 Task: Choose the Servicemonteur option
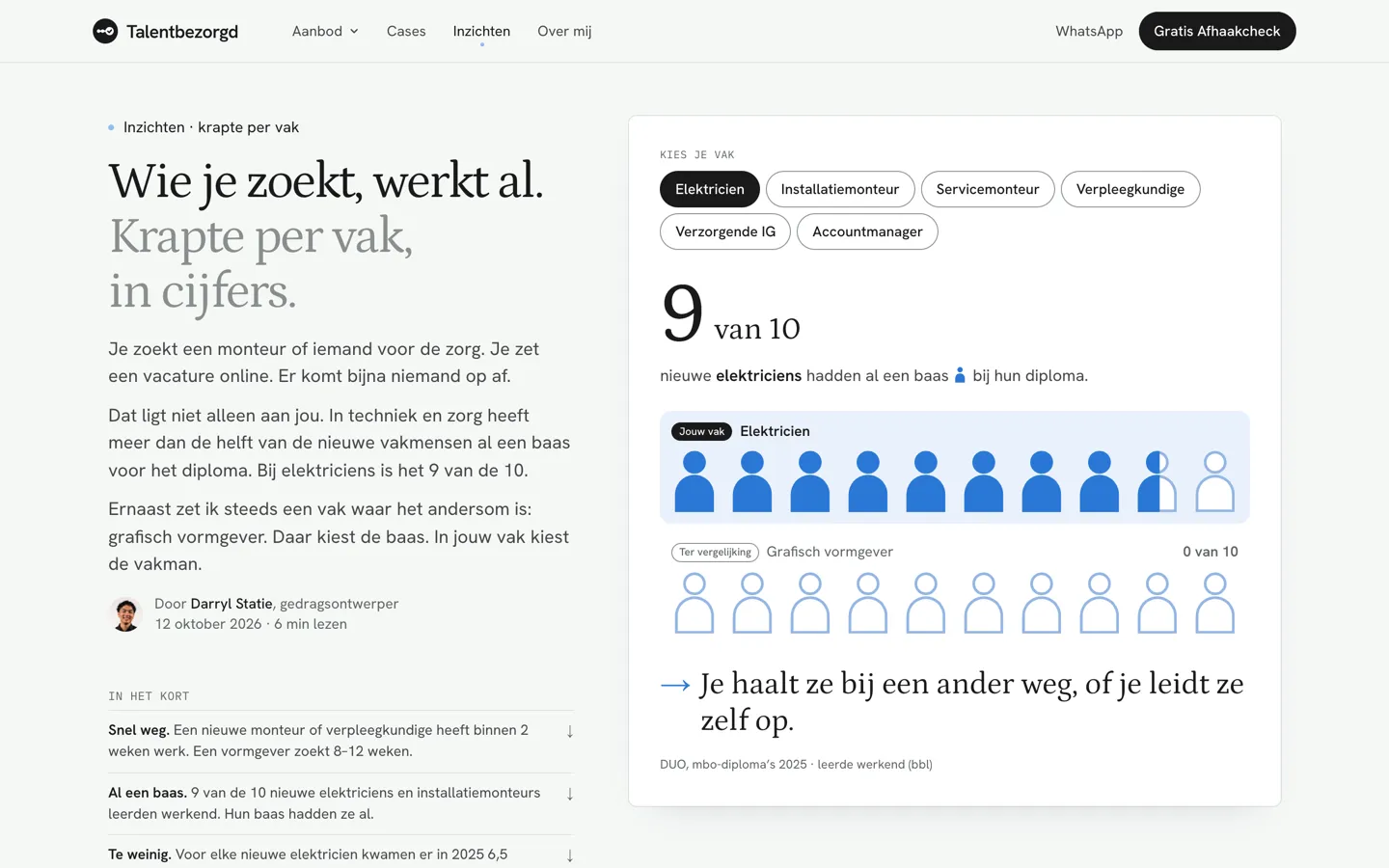[988, 189]
